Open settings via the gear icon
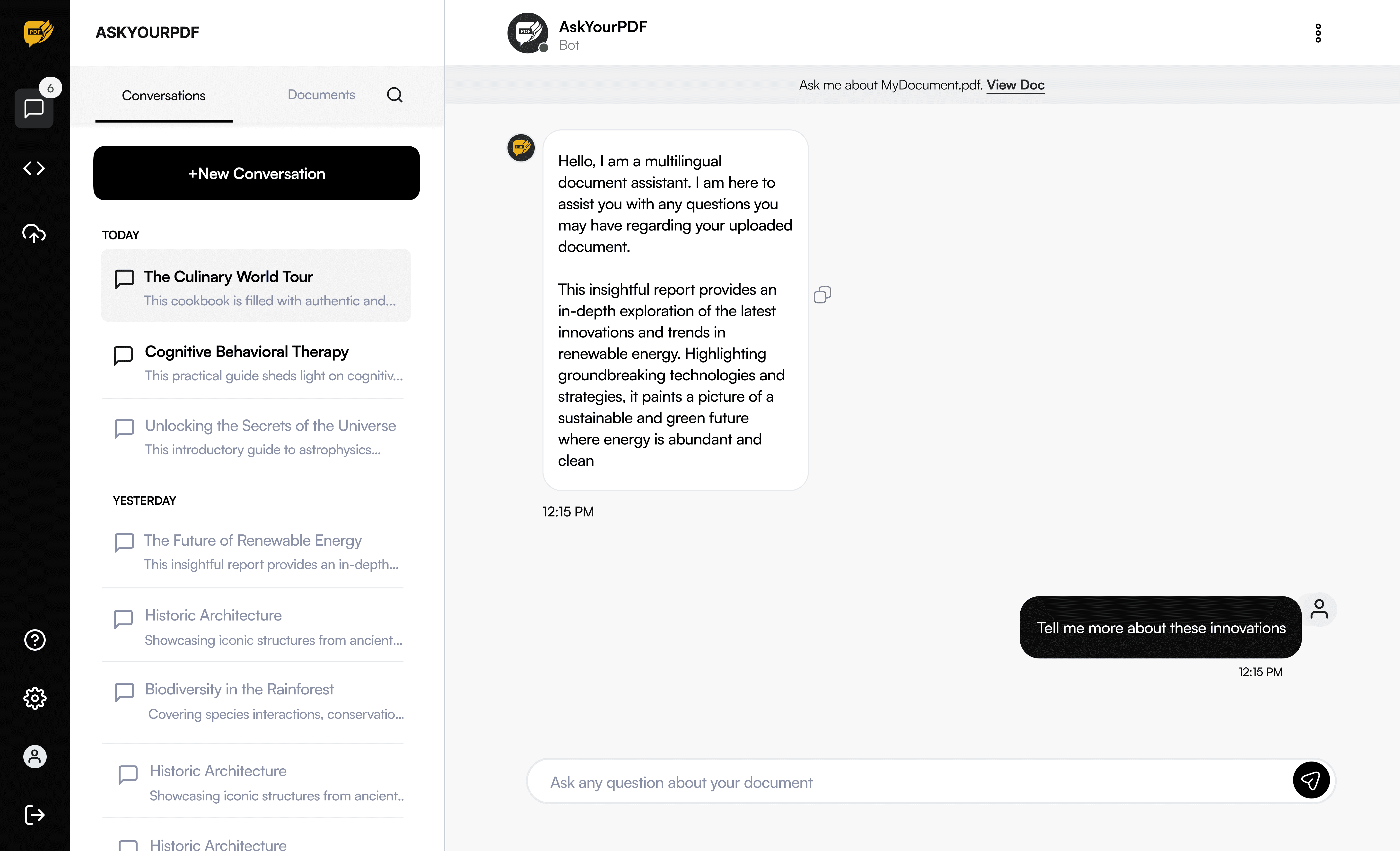Screen dimensions: 1400x851 tap(35, 698)
